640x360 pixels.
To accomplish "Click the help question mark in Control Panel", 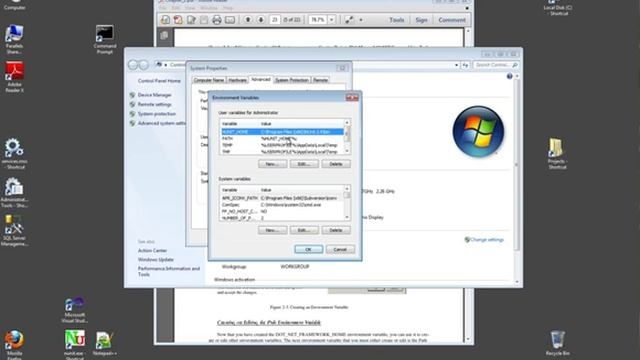I will coord(509,76).
